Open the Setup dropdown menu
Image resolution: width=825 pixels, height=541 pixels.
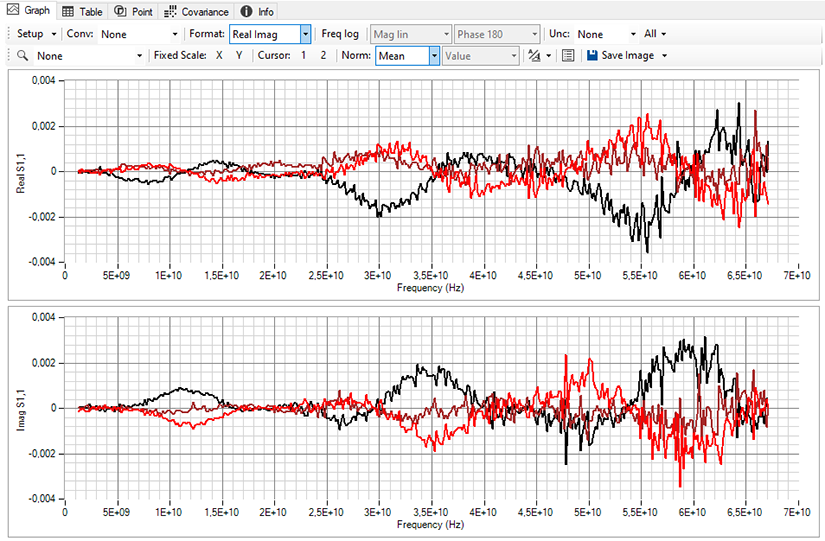point(36,34)
